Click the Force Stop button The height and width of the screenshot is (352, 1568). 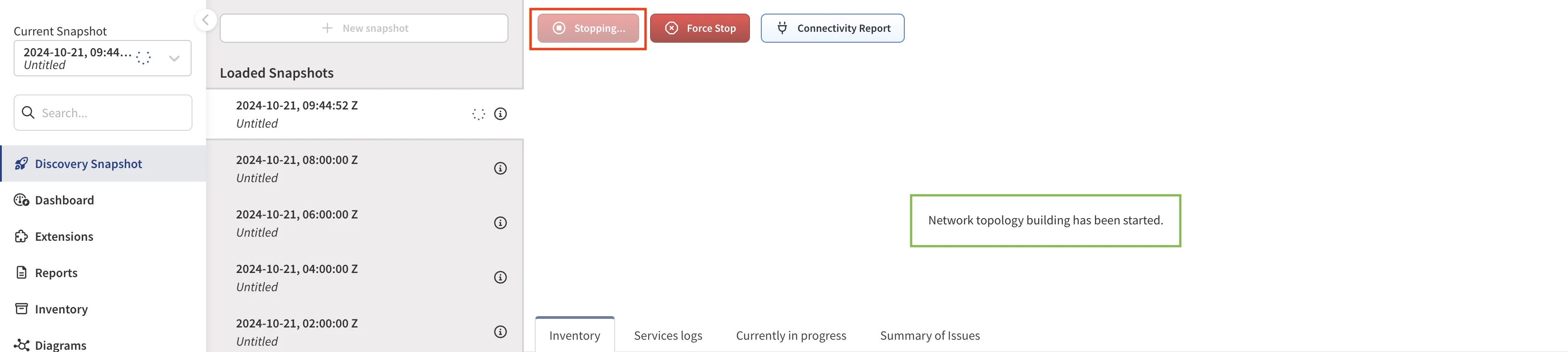700,29
